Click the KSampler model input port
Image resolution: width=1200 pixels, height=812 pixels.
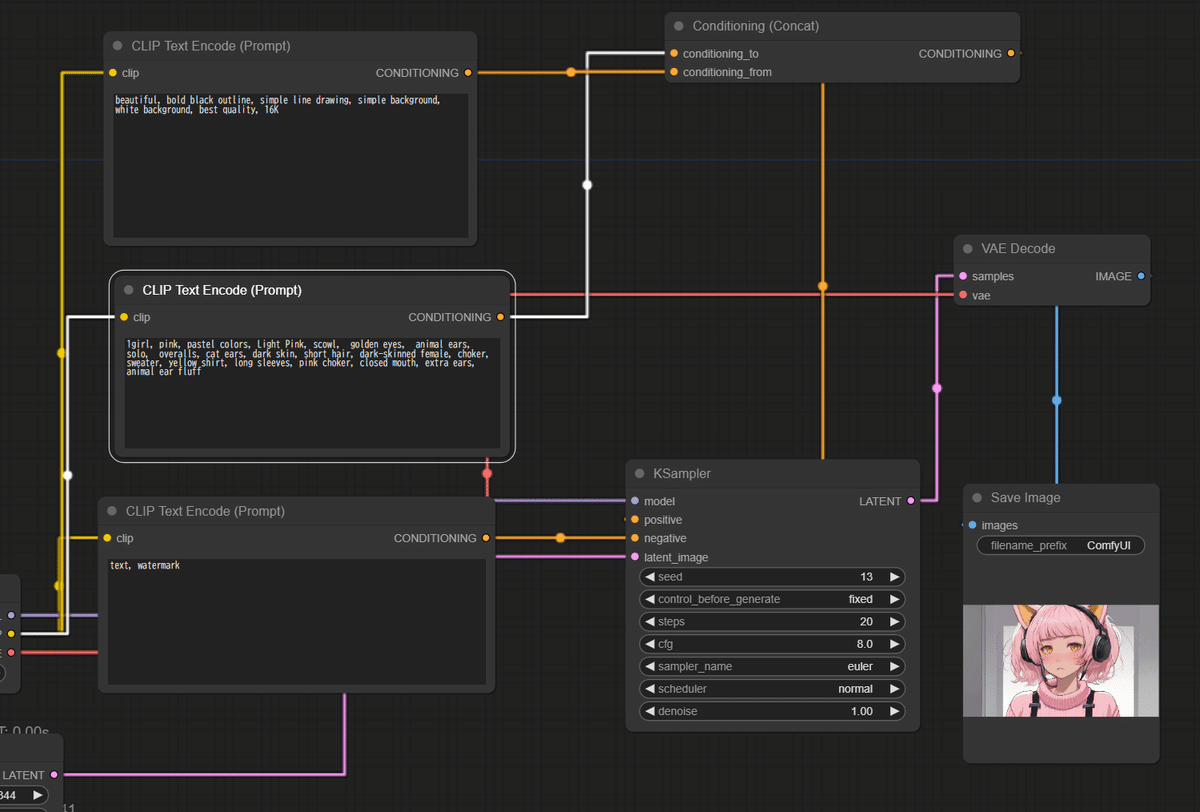point(635,501)
